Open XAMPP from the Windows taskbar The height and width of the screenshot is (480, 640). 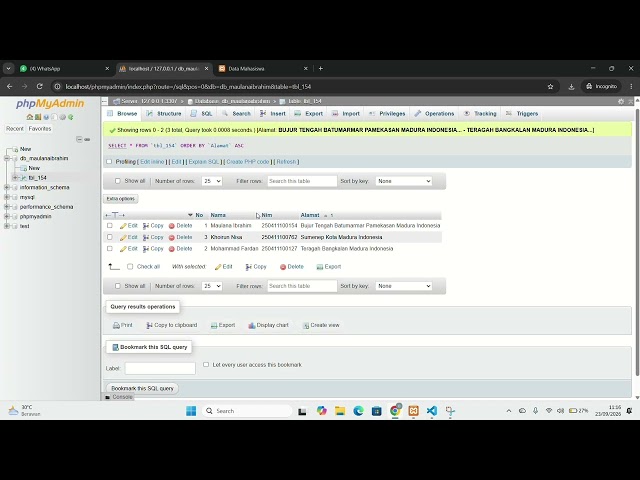click(x=413, y=411)
